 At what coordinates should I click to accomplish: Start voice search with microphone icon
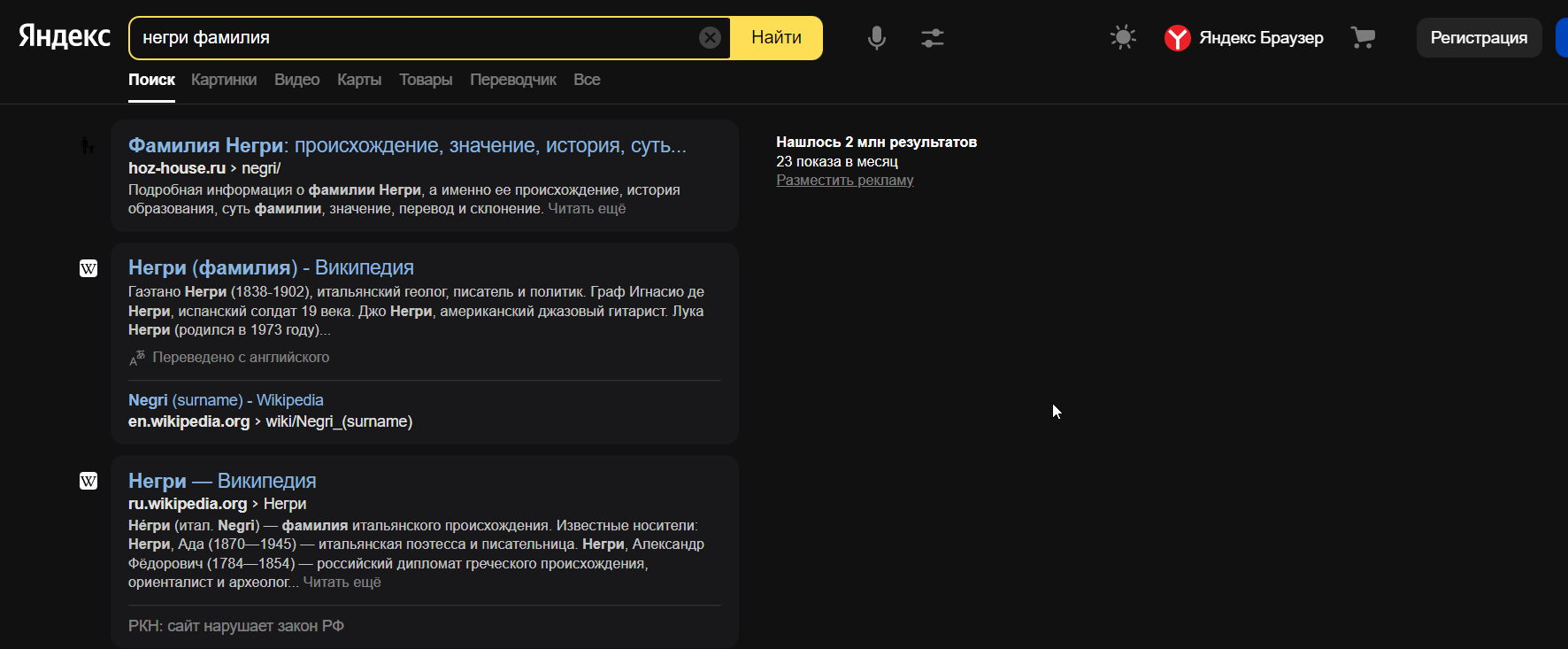tap(876, 37)
